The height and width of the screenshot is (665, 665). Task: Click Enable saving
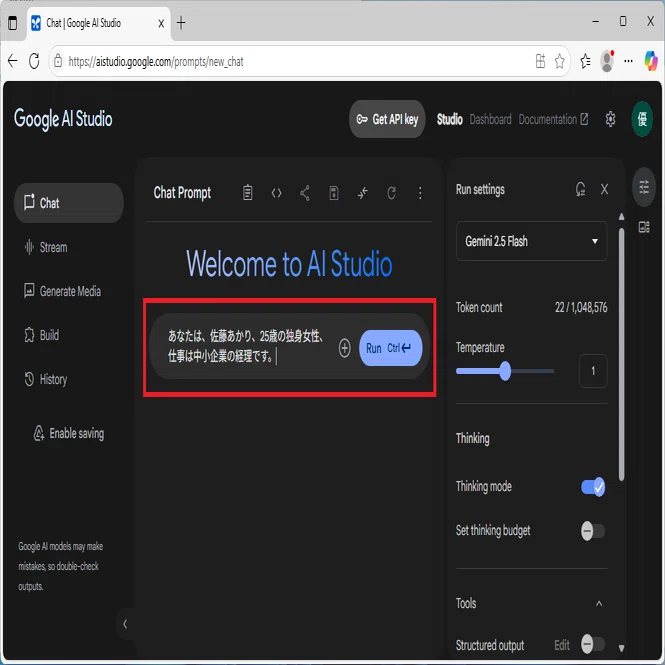pos(69,433)
